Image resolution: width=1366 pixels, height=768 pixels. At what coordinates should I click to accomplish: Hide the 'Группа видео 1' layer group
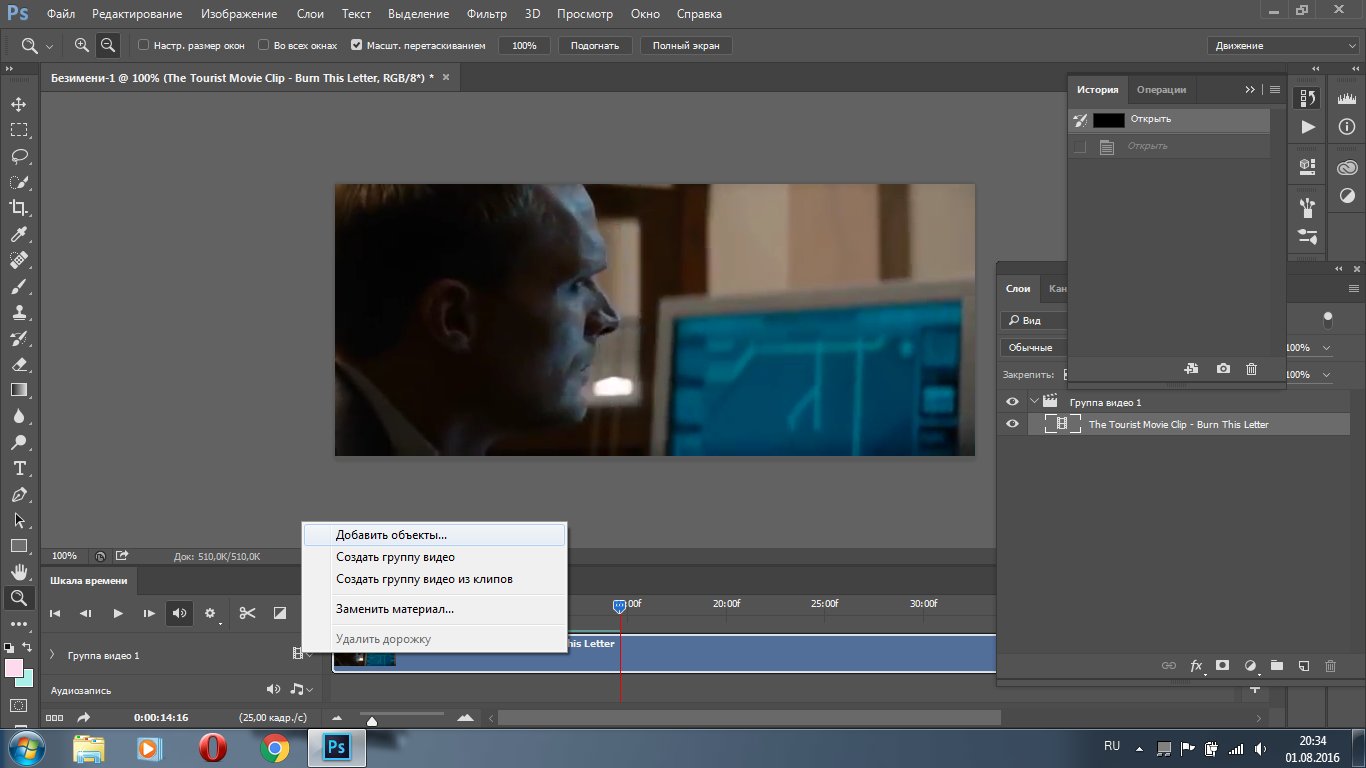coord(1012,402)
